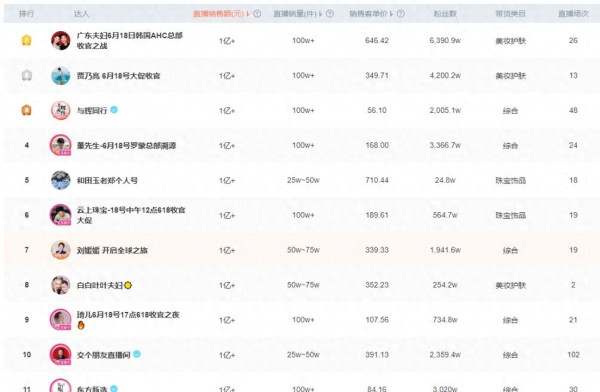Click average price 56.10 cell
Image resolution: width=600 pixels, height=392 pixels.
click(377, 110)
